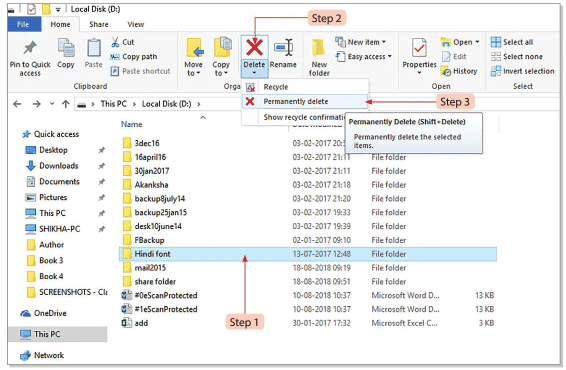
Task: Open Quick access in navigation pane
Action: [x=51, y=134]
